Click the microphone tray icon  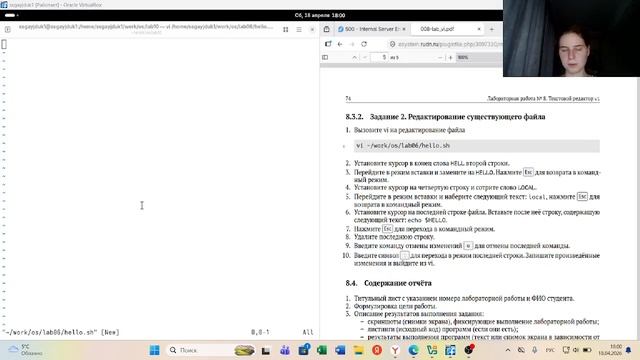tap(535, 350)
